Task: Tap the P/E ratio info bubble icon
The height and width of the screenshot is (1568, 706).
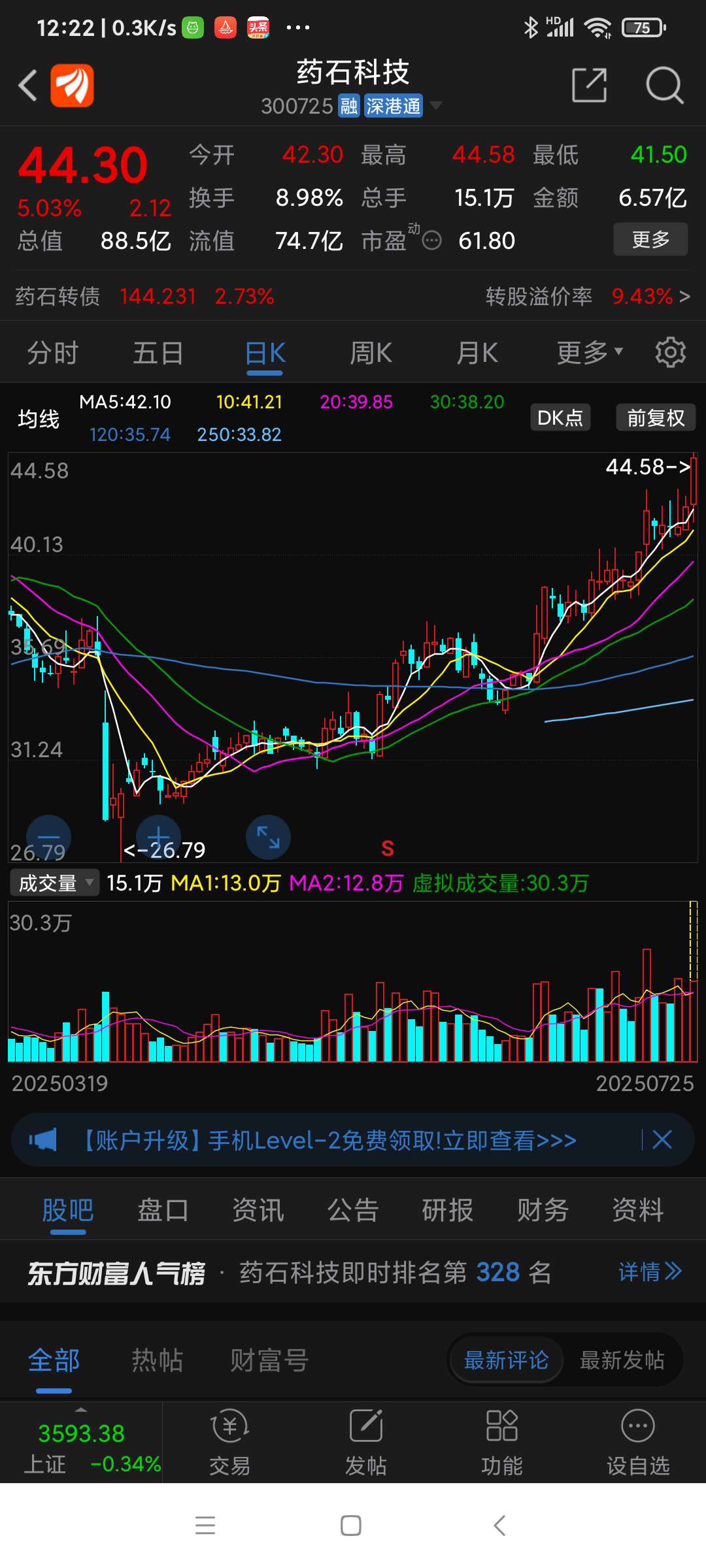Action: coord(431,241)
